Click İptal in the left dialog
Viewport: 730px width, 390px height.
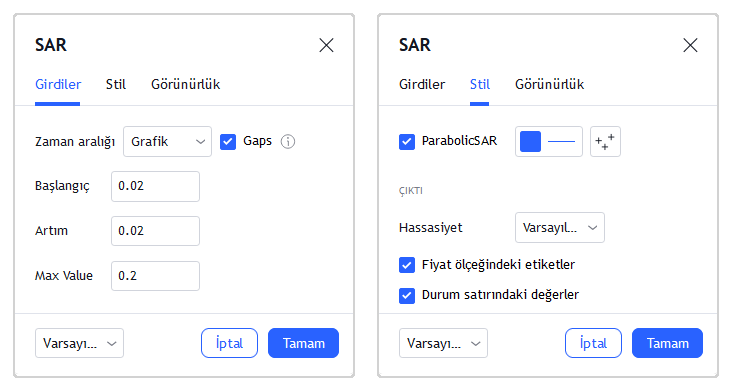230,343
